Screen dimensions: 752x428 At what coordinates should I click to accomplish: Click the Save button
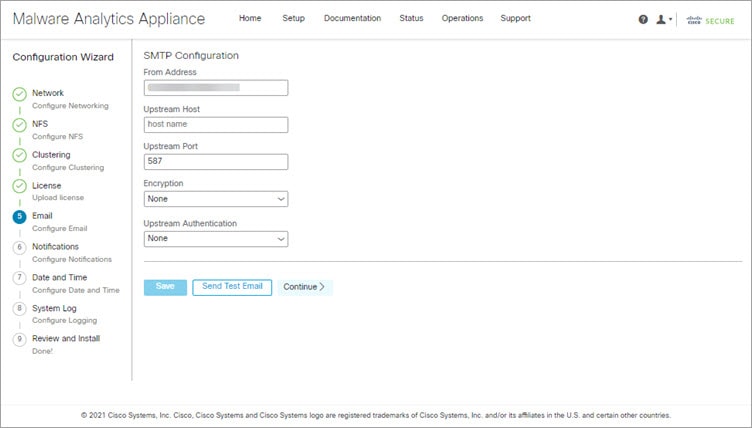(165, 287)
